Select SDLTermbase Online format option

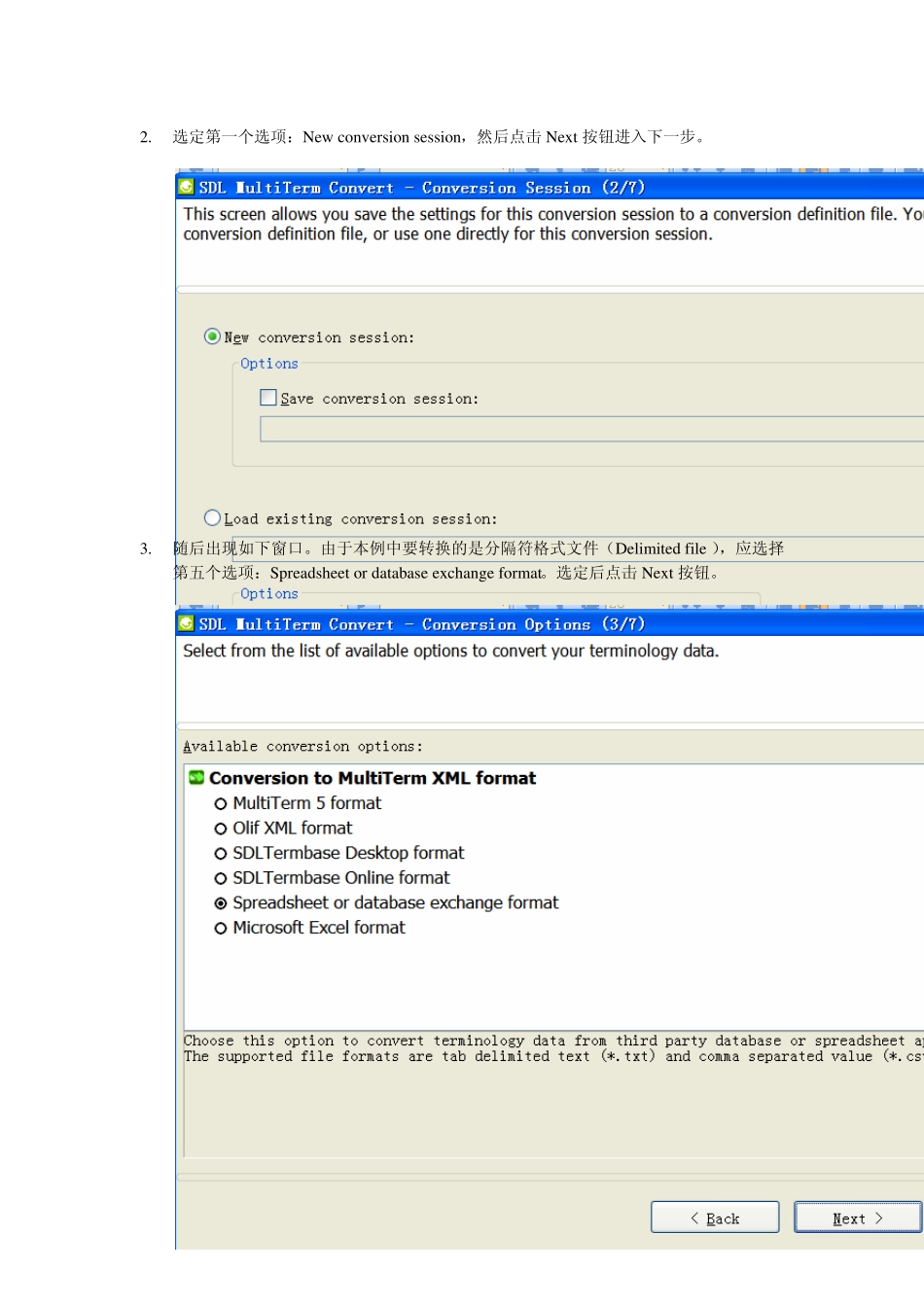[x=220, y=879]
